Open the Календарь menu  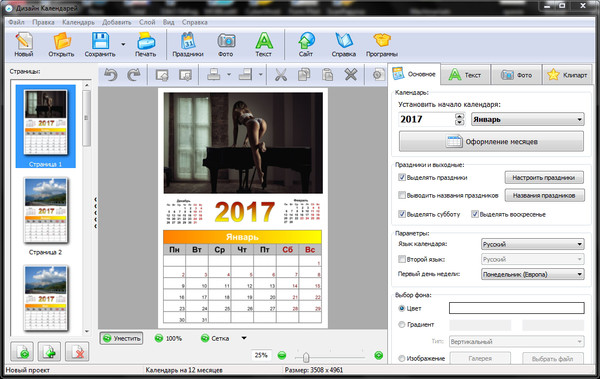[x=78, y=22]
